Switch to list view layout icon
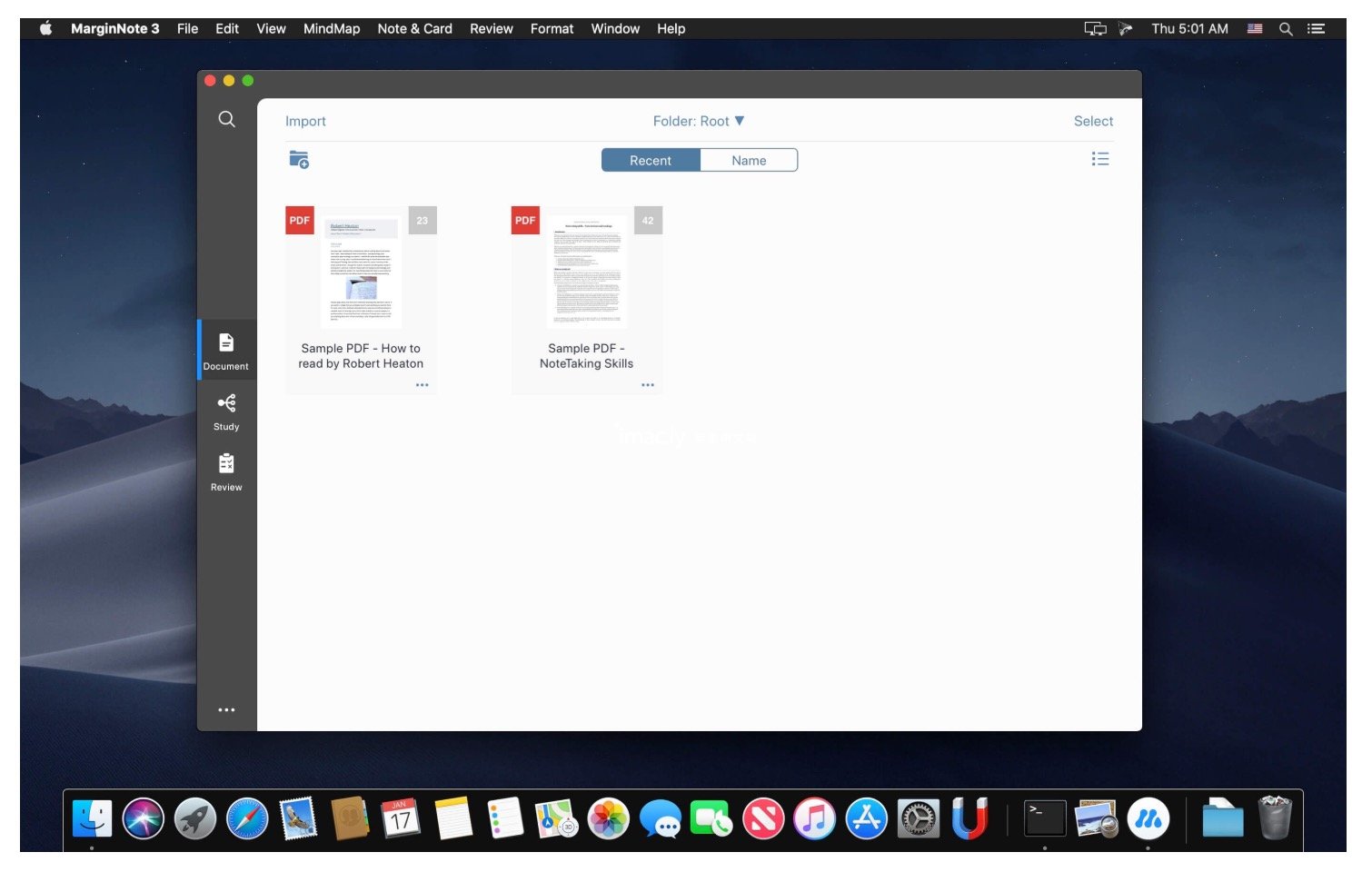The height and width of the screenshot is (872, 1372). (1099, 160)
